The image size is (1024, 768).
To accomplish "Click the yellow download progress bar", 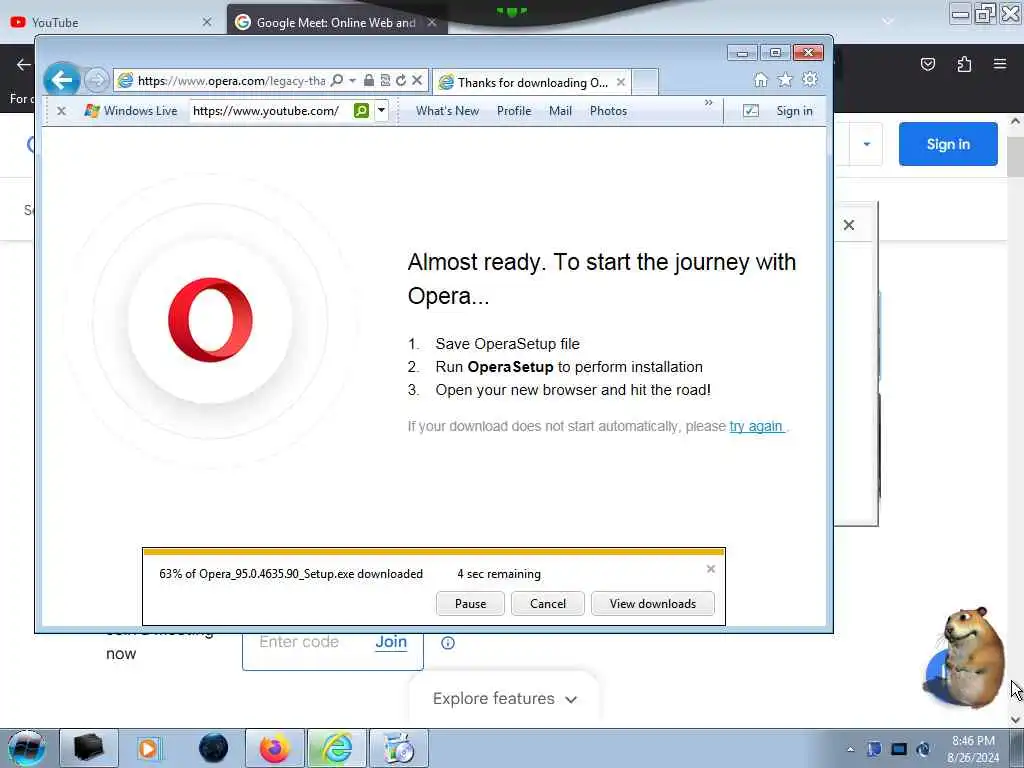I will click(434, 552).
